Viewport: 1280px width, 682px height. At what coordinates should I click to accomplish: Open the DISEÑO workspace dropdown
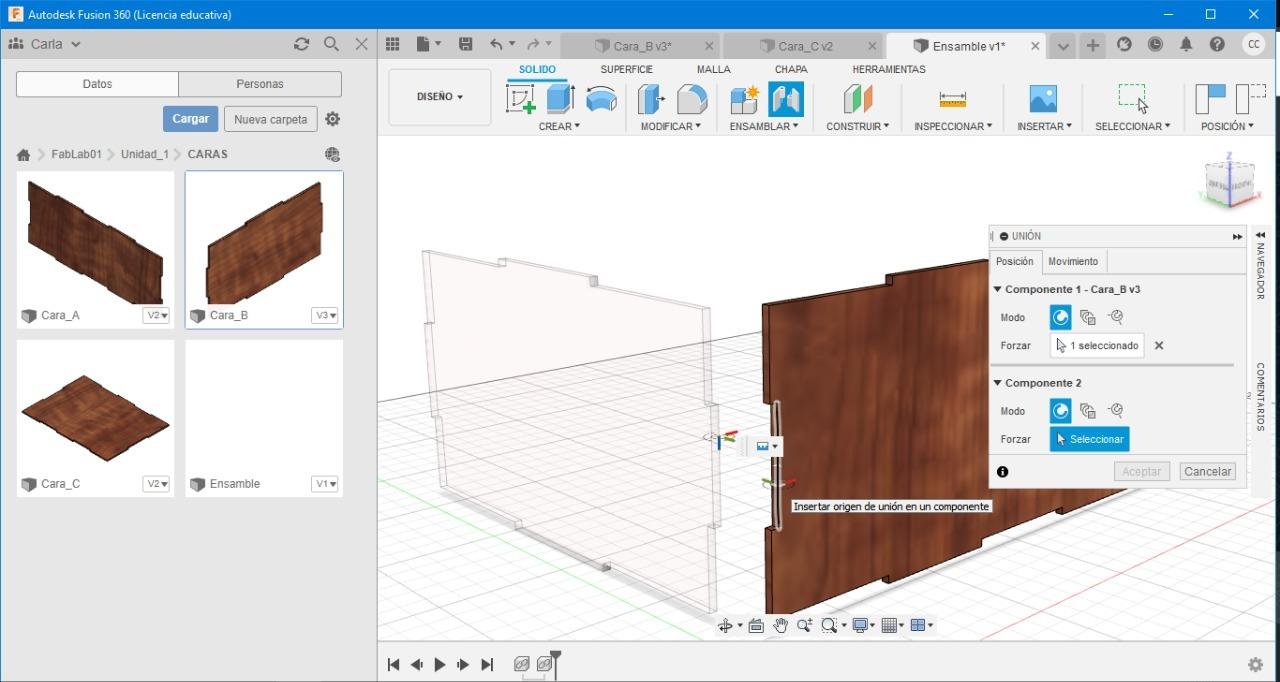tap(440, 97)
